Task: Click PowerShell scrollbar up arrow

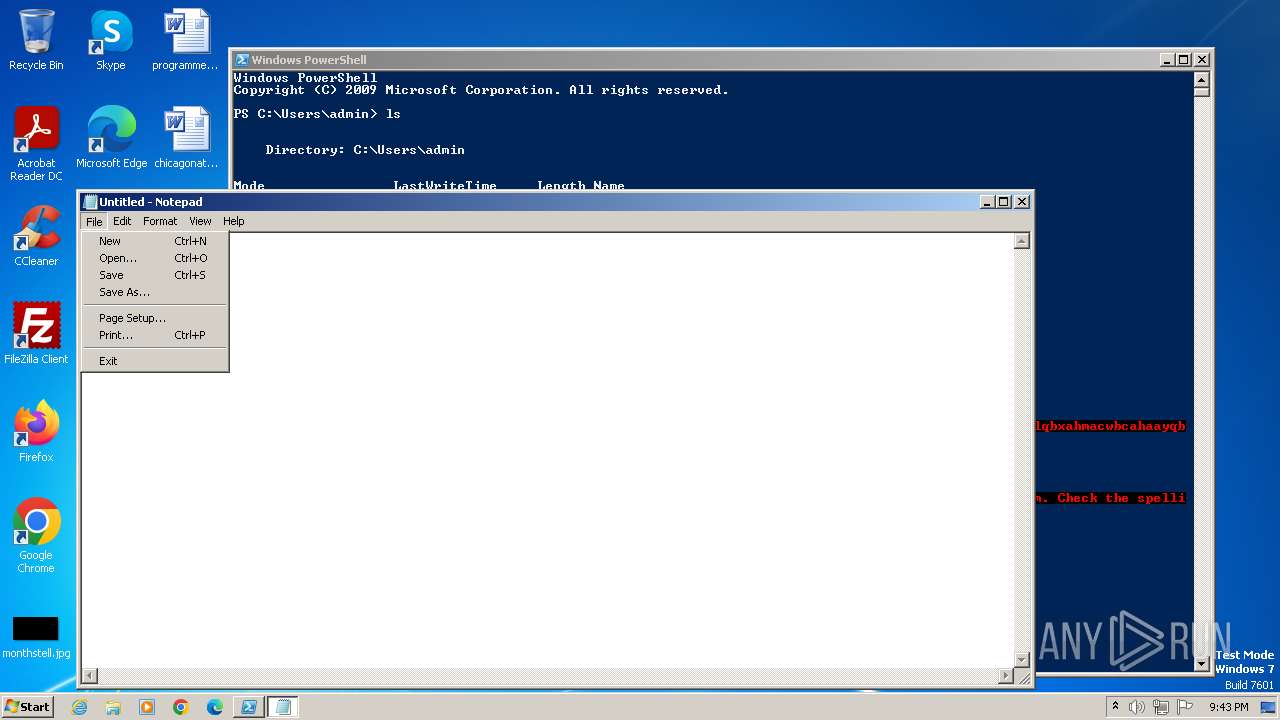Action: (x=1202, y=80)
